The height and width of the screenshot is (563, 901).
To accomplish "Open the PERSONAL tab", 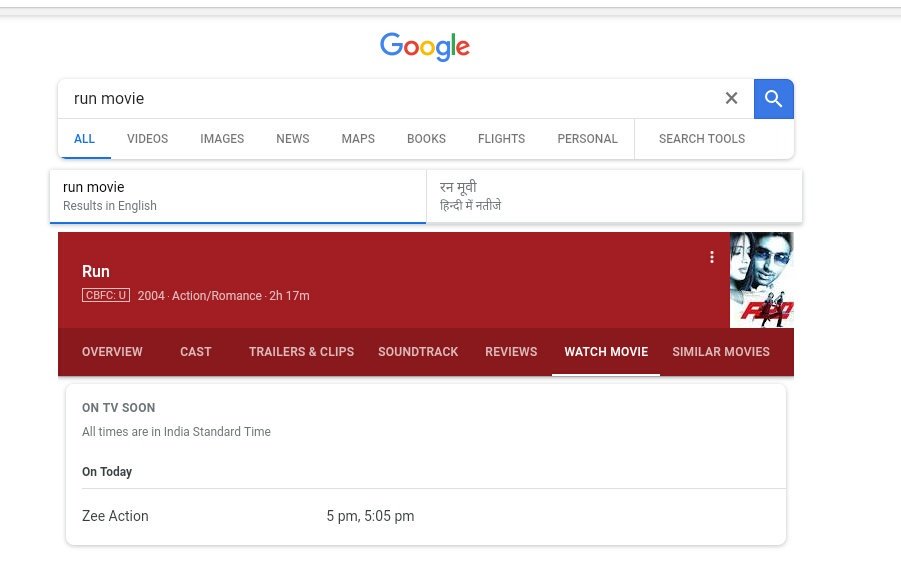I will pyautogui.click(x=587, y=139).
